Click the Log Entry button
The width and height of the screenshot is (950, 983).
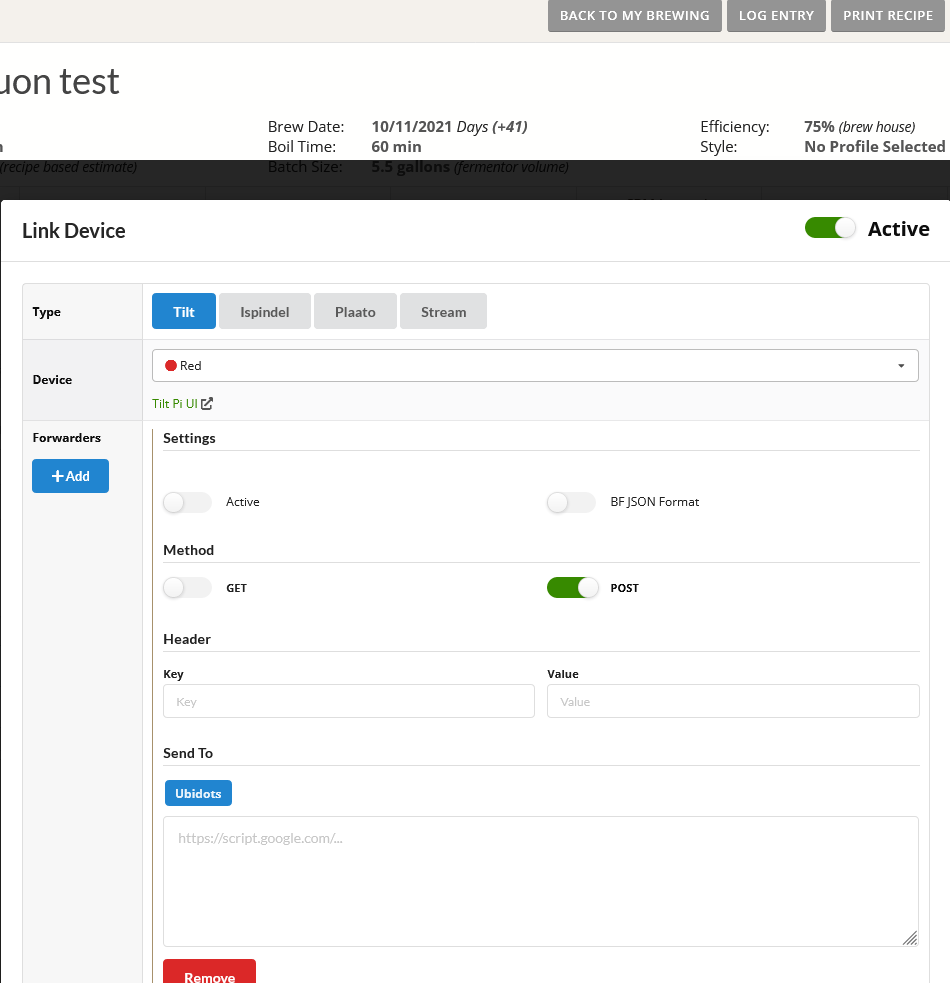pos(776,16)
